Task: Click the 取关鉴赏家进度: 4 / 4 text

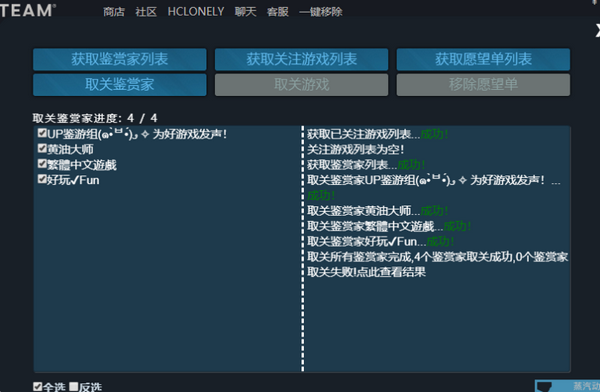Action: coord(95,118)
